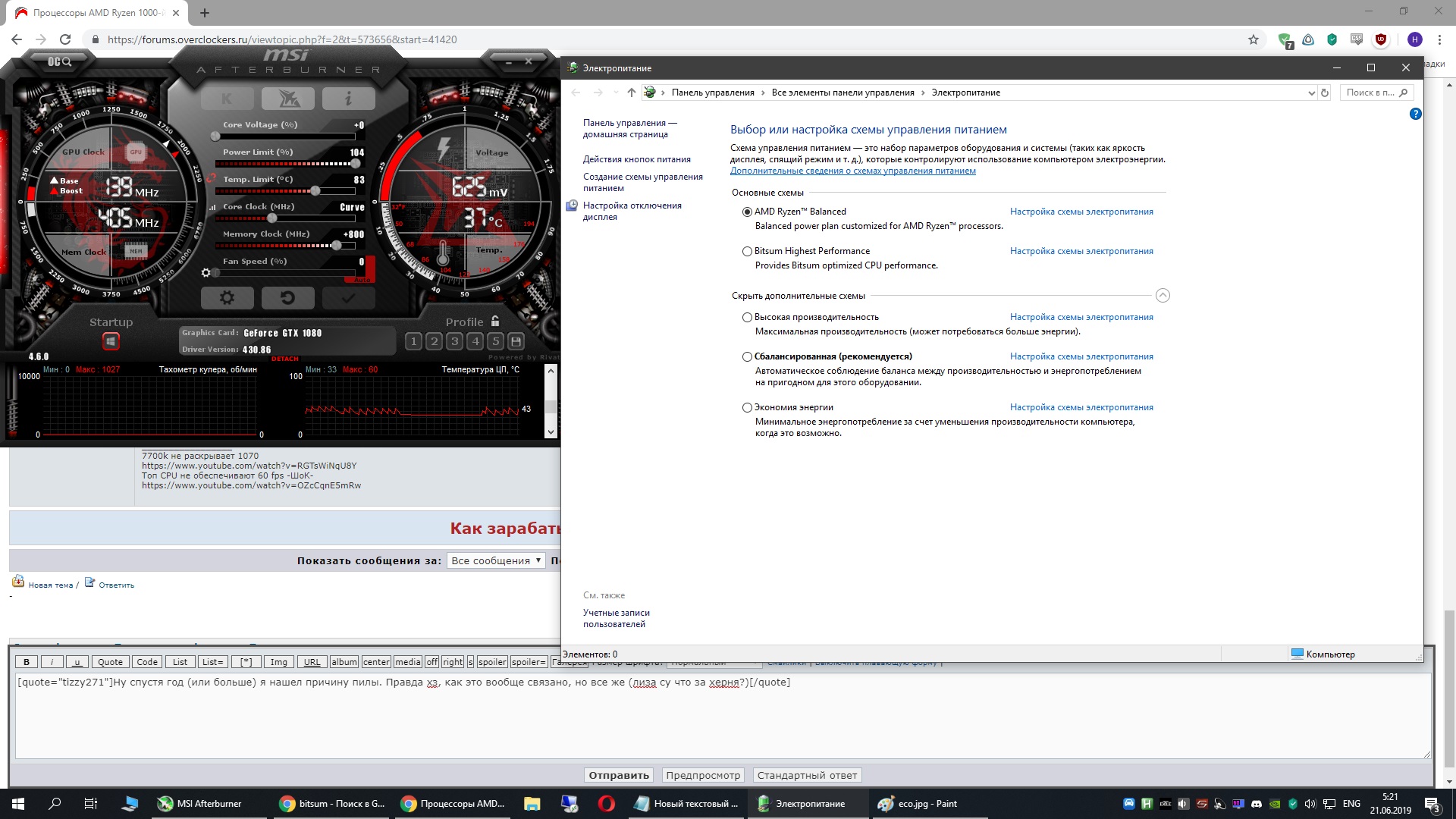Select Afterburner profile slot 3
Image resolution: width=1456 pixels, height=819 pixels.
[x=455, y=341]
